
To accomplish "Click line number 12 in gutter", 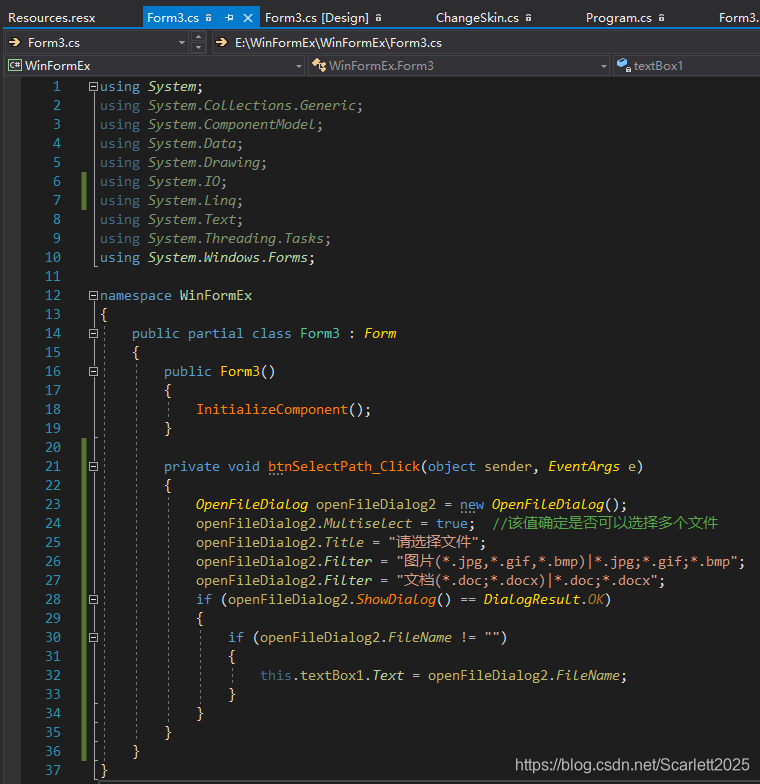I will [53, 296].
